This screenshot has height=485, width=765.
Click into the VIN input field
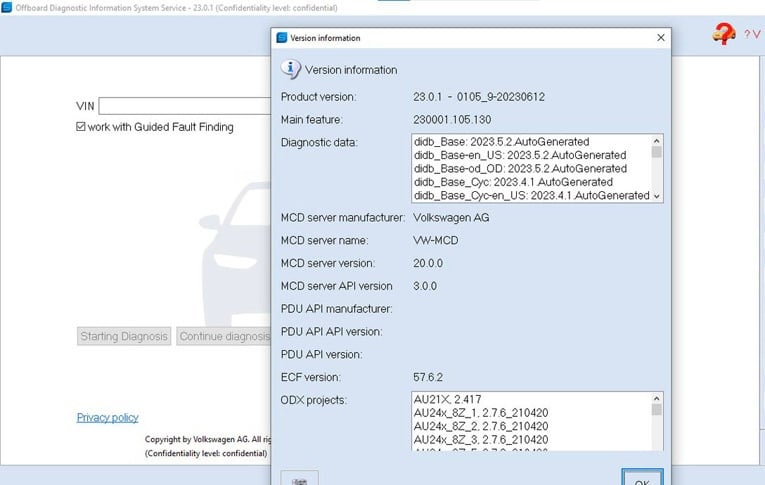point(185,106)
